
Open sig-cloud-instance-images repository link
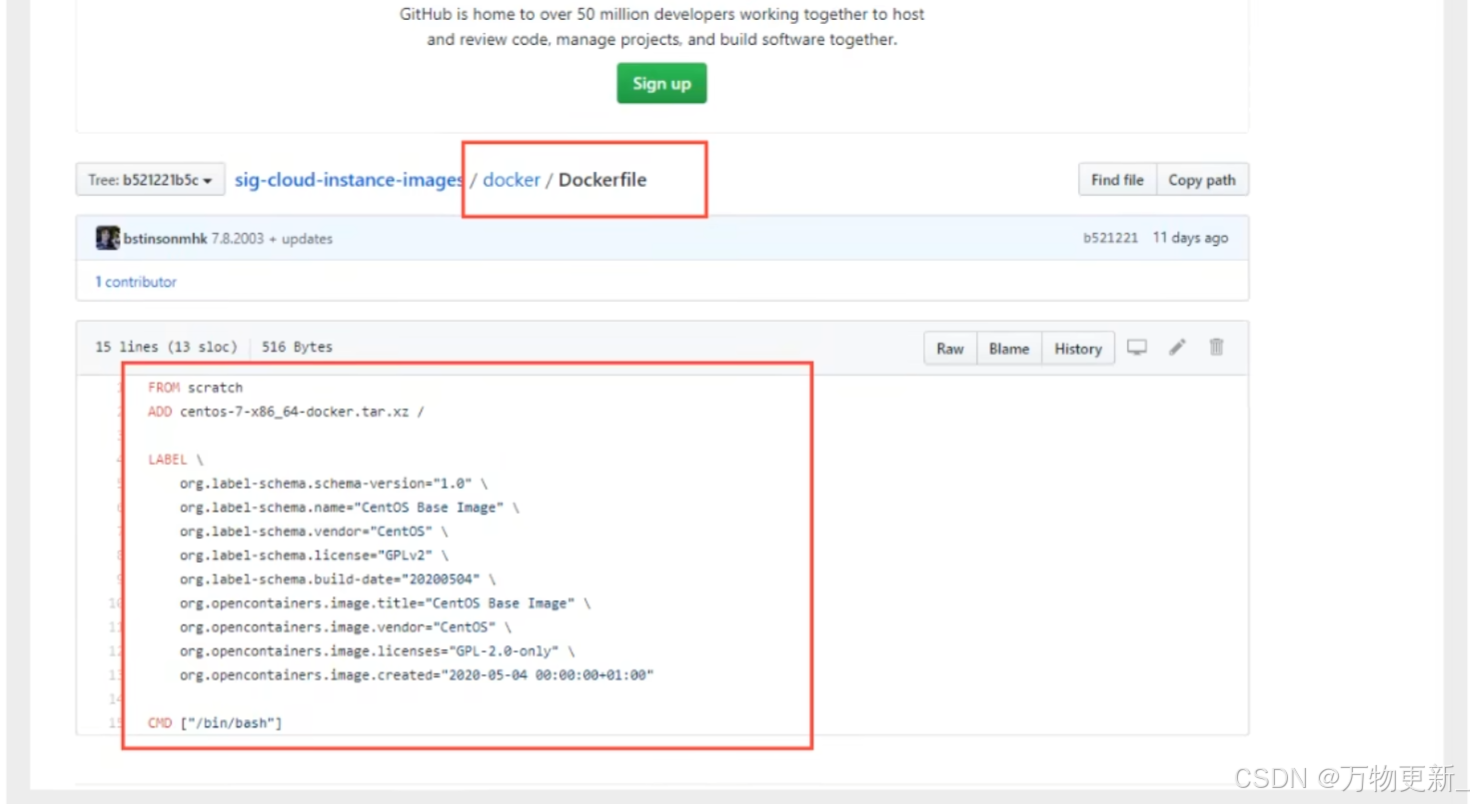349,180
